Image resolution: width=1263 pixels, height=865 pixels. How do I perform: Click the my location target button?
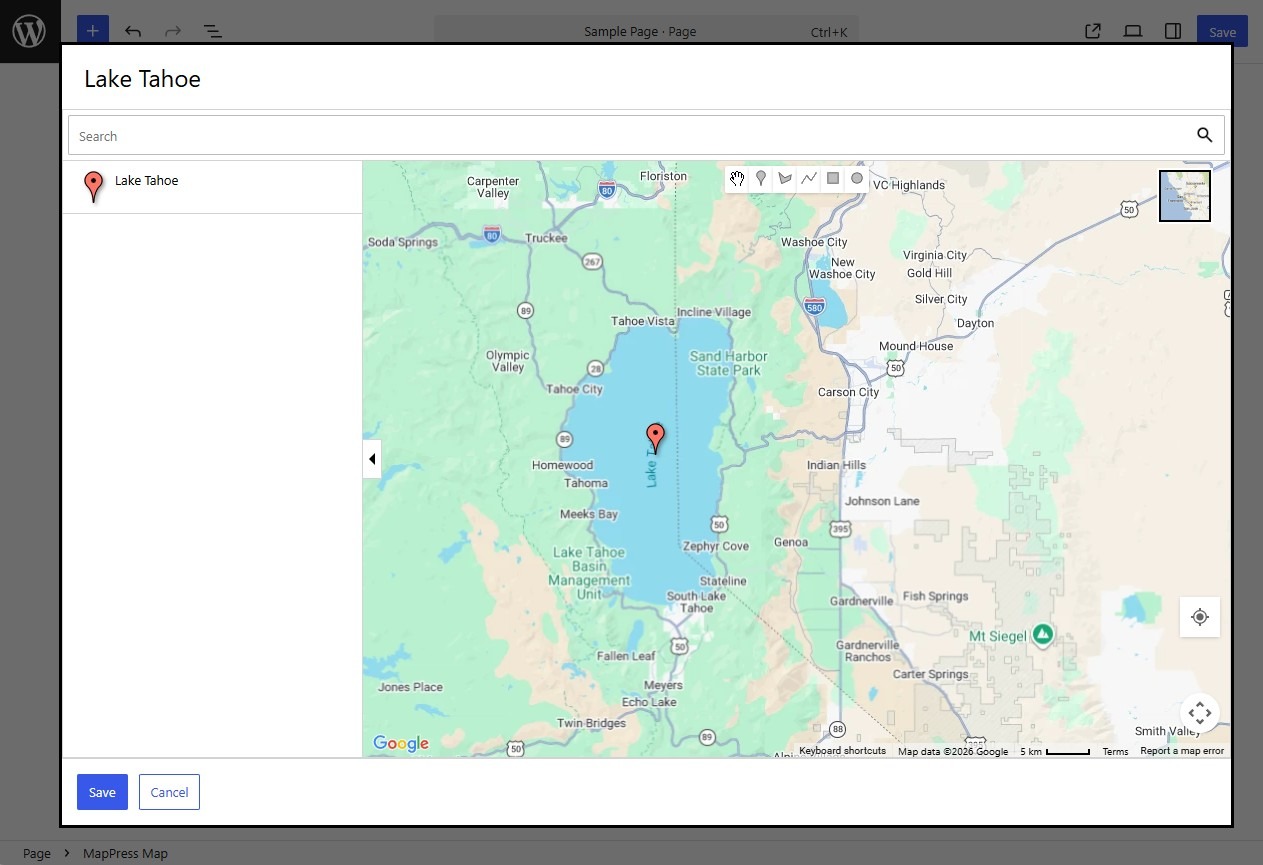1200,617
